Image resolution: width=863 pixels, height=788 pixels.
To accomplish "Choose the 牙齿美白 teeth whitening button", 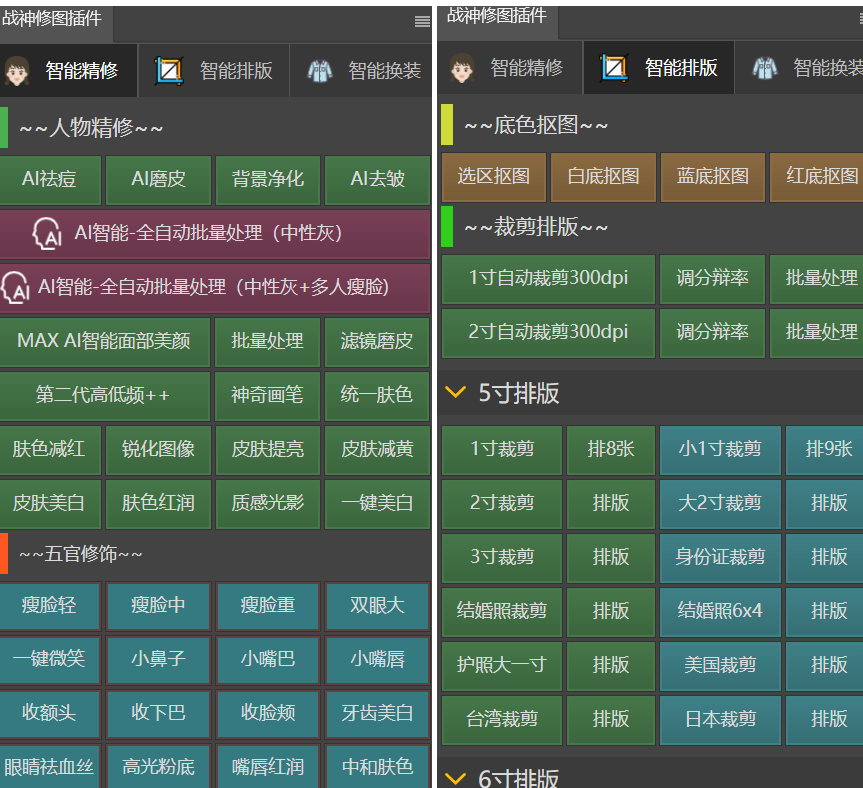I will coord(377,713).
